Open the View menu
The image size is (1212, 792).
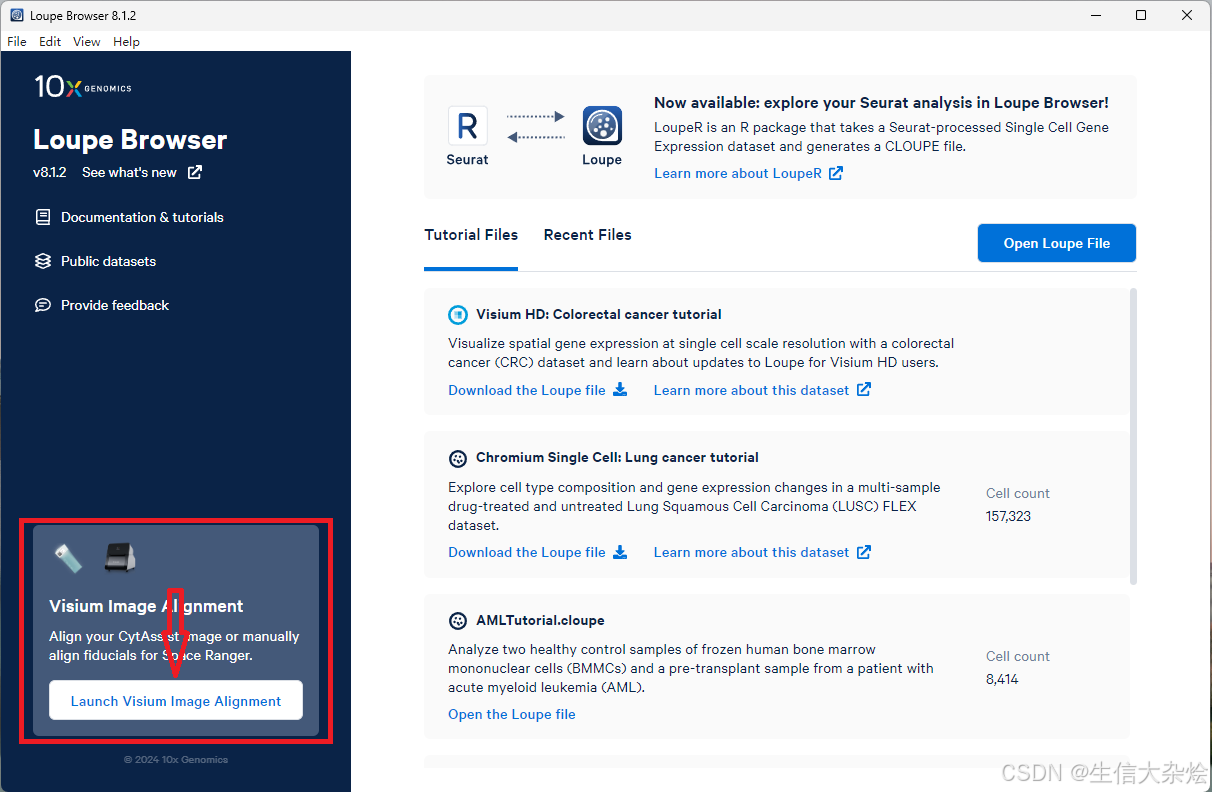pyautogui.click(x=87, y=41)
